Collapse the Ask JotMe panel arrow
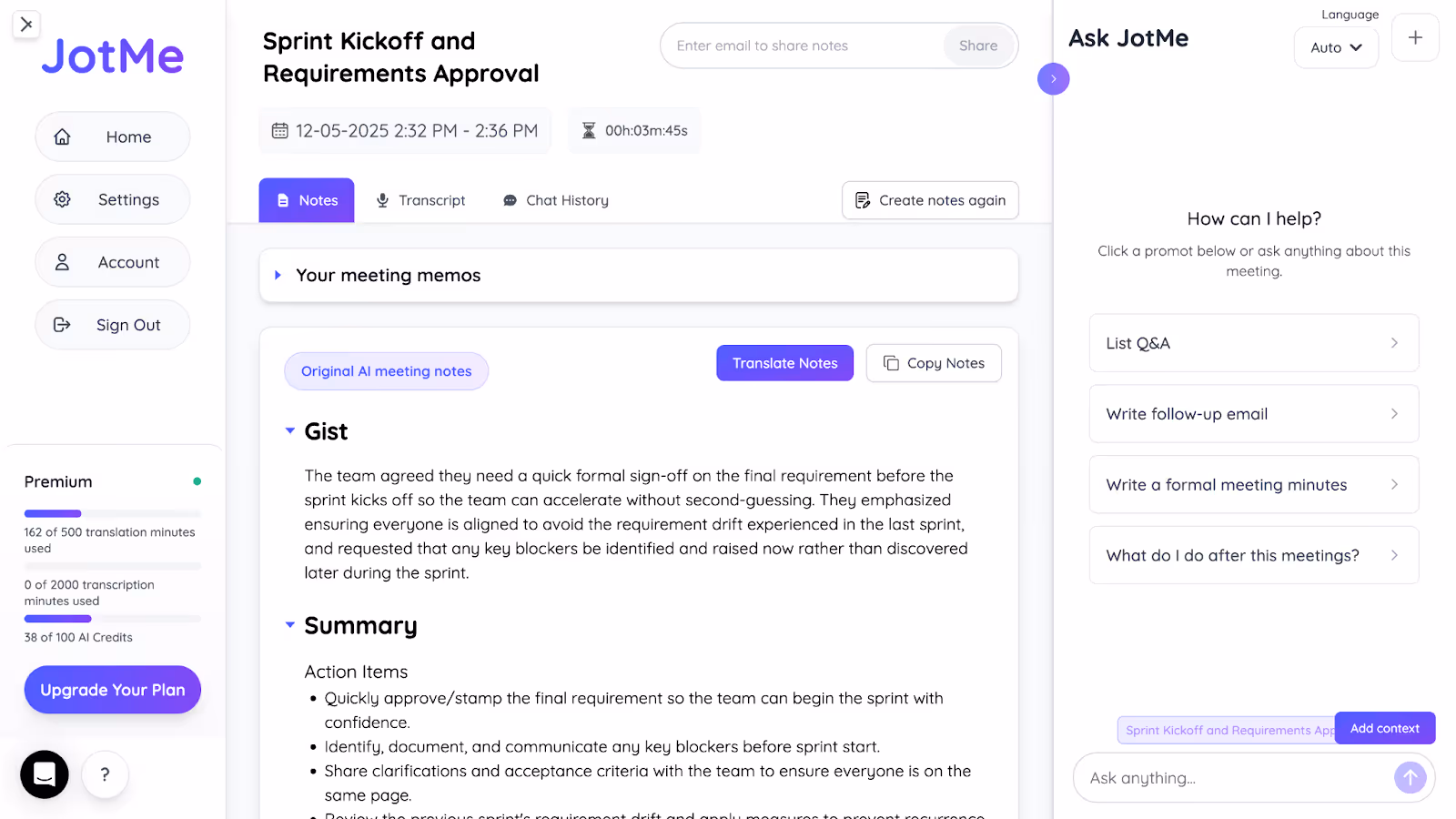Image resolution: width=1456 pixels, height=819 pixels. coord(1054,79)
